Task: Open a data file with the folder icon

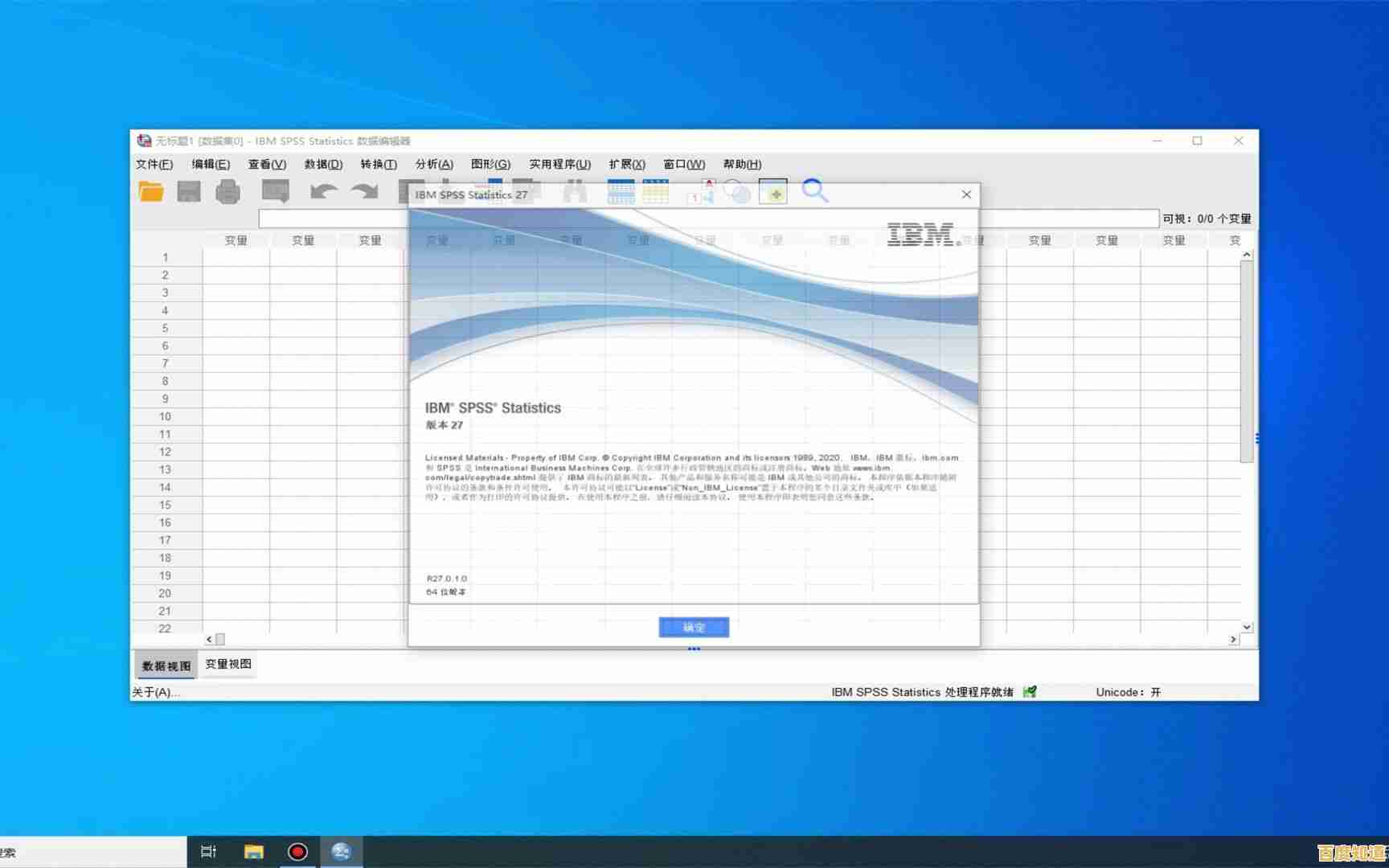Action: point(151,192)
